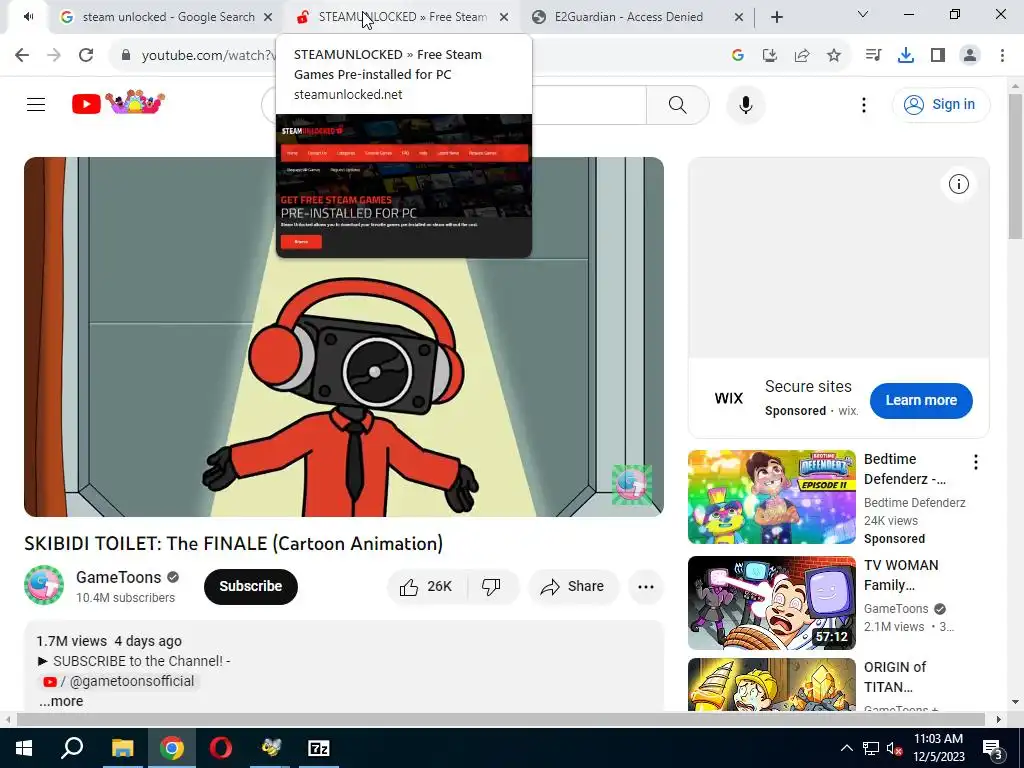Share this page icon in address bar
Screen dimensions: 1024x768
pyautogui.click(x=802, y=56)
